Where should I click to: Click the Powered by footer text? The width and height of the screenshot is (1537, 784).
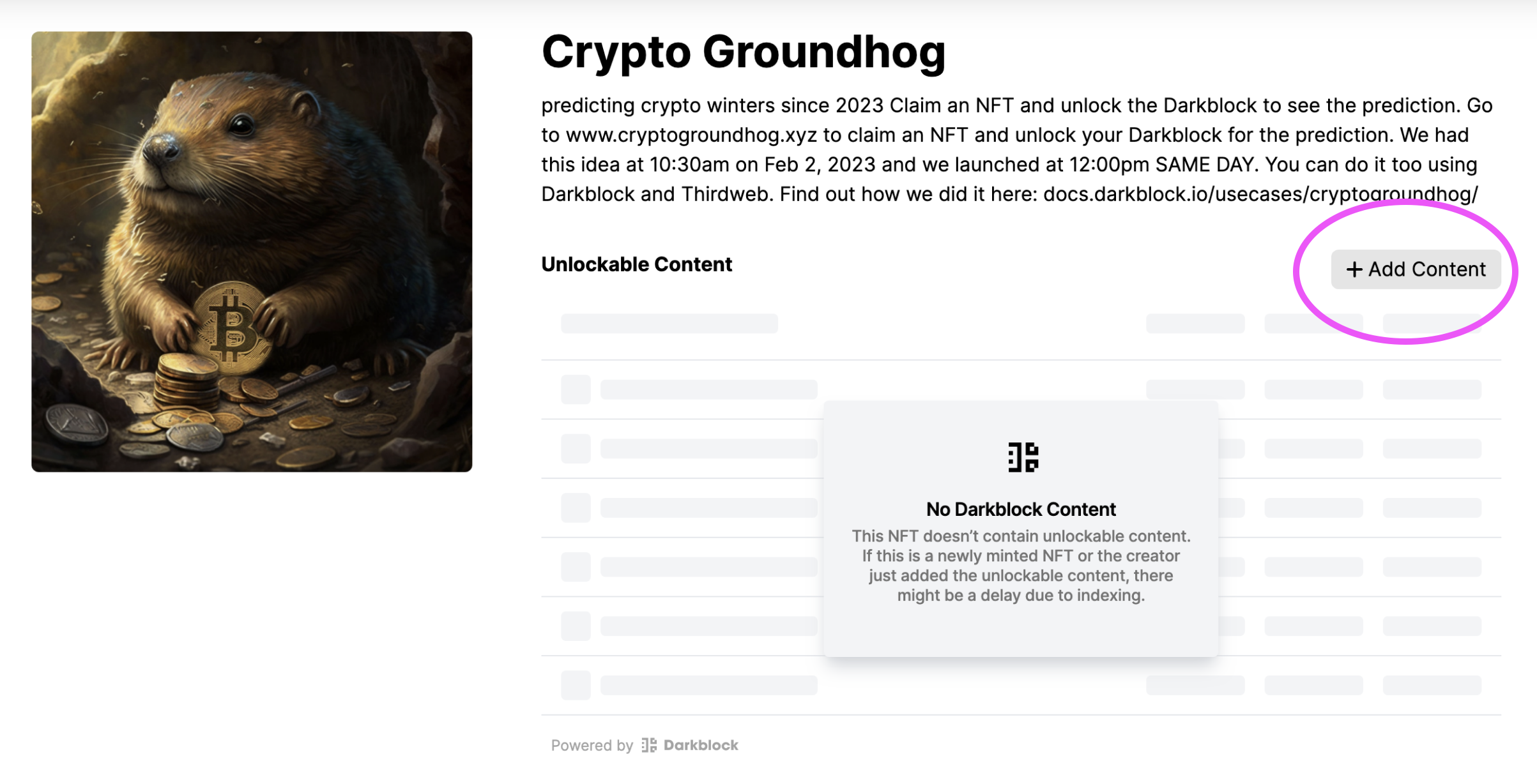(x=592, y=745)
